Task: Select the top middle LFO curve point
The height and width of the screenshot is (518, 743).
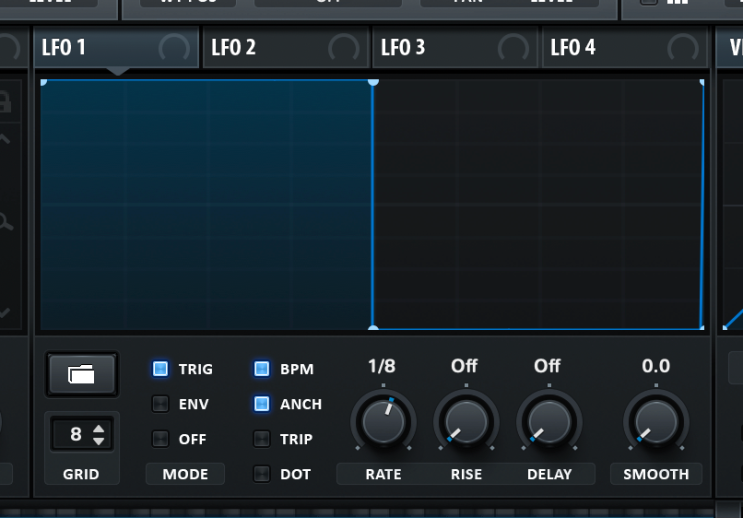Action: click(373, 82)
